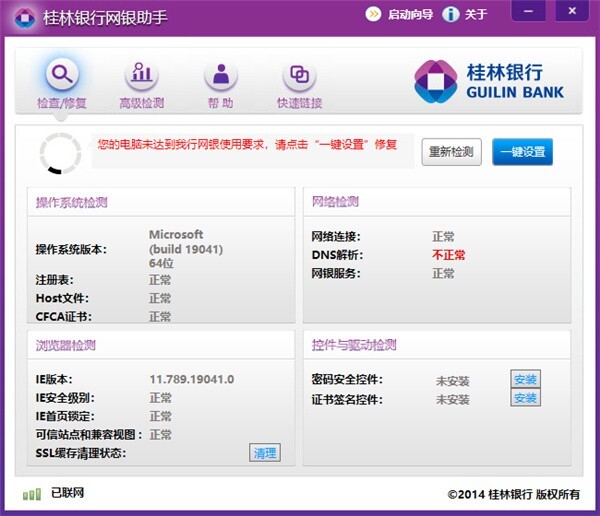Click the DNS解析 label

pyautogui.click(x=337, y=255)
